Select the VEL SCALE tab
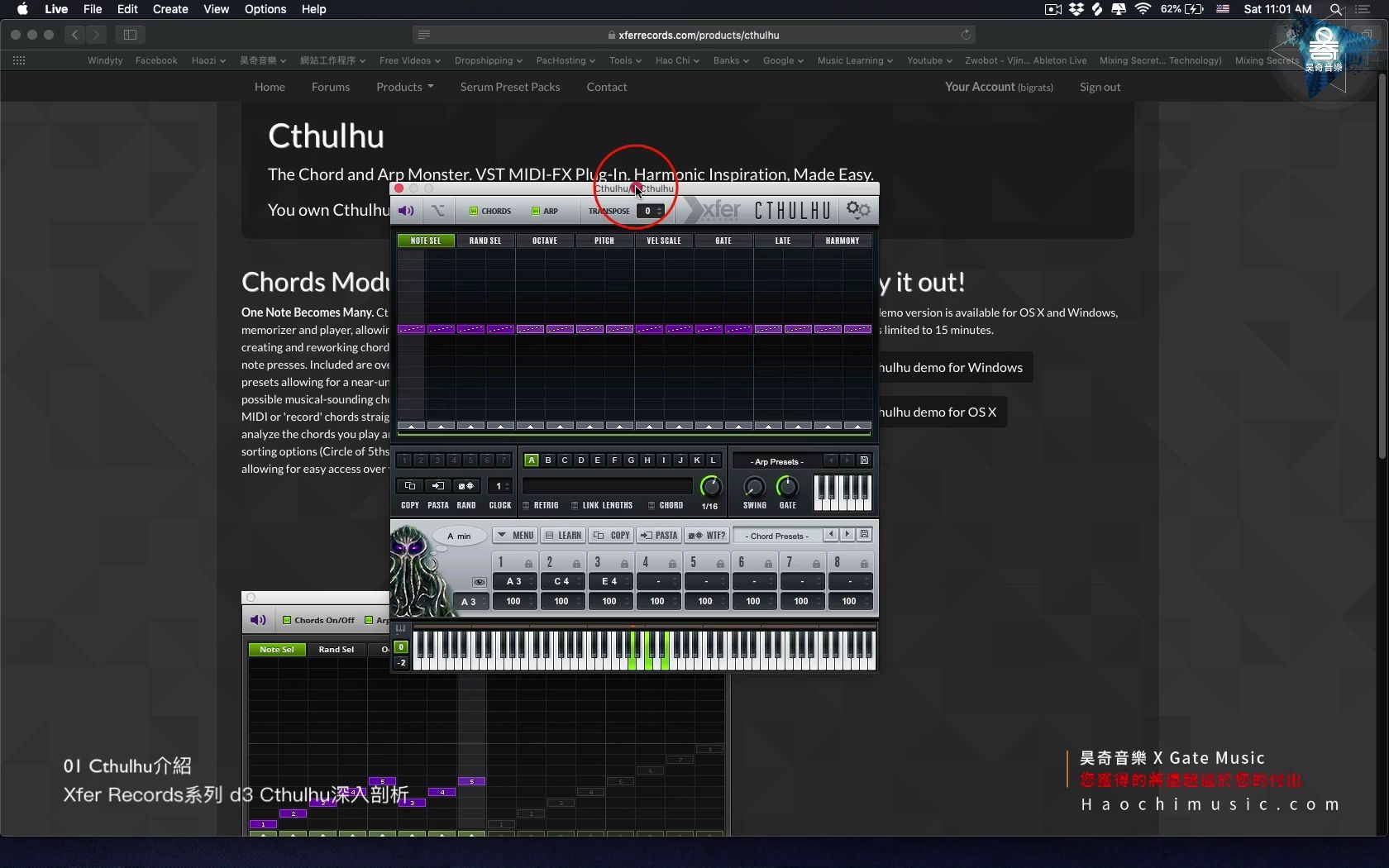Screen dimensions: 1389x868 coord(664,241)
